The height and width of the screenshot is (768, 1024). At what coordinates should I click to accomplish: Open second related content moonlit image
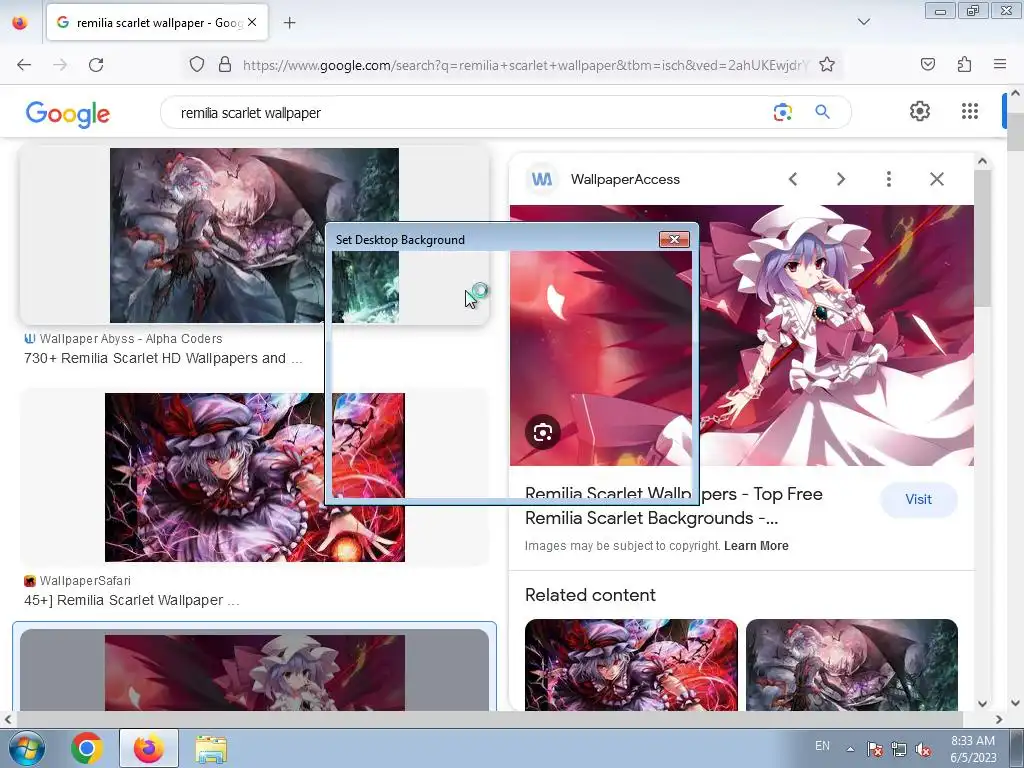(x=852, y=665)
